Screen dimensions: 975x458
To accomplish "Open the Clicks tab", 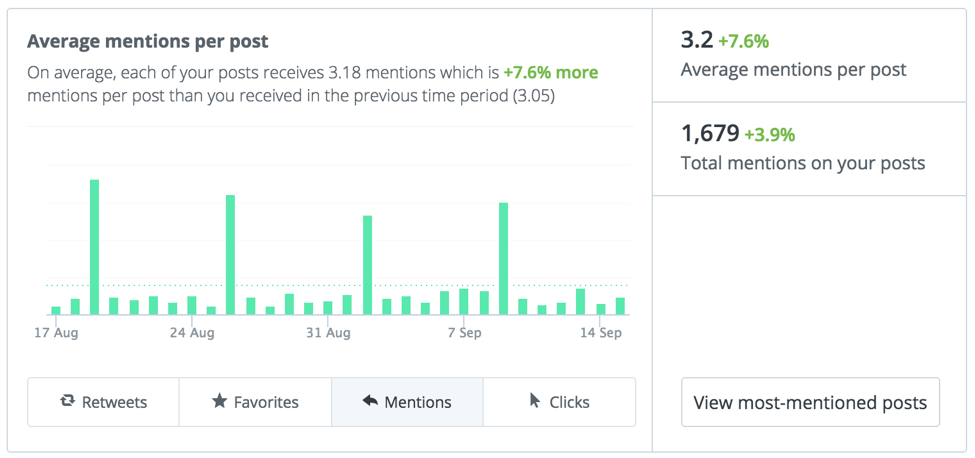I will 559,402.
